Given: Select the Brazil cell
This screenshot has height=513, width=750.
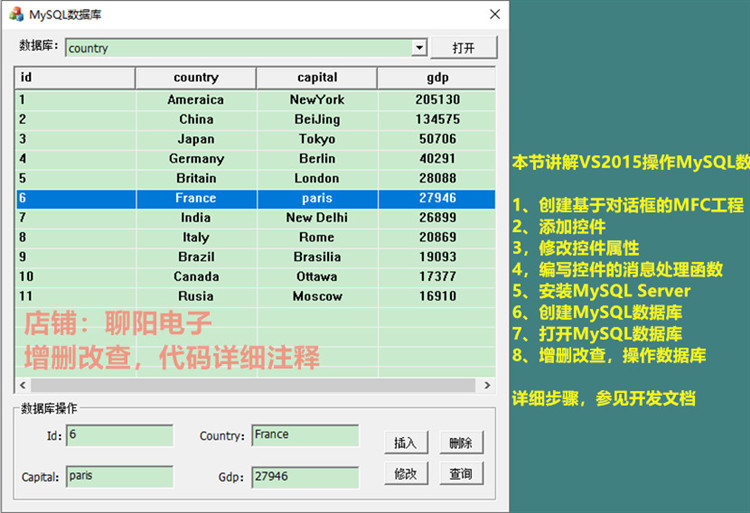Looking at the screenshot, I should (x=196, y=257).
